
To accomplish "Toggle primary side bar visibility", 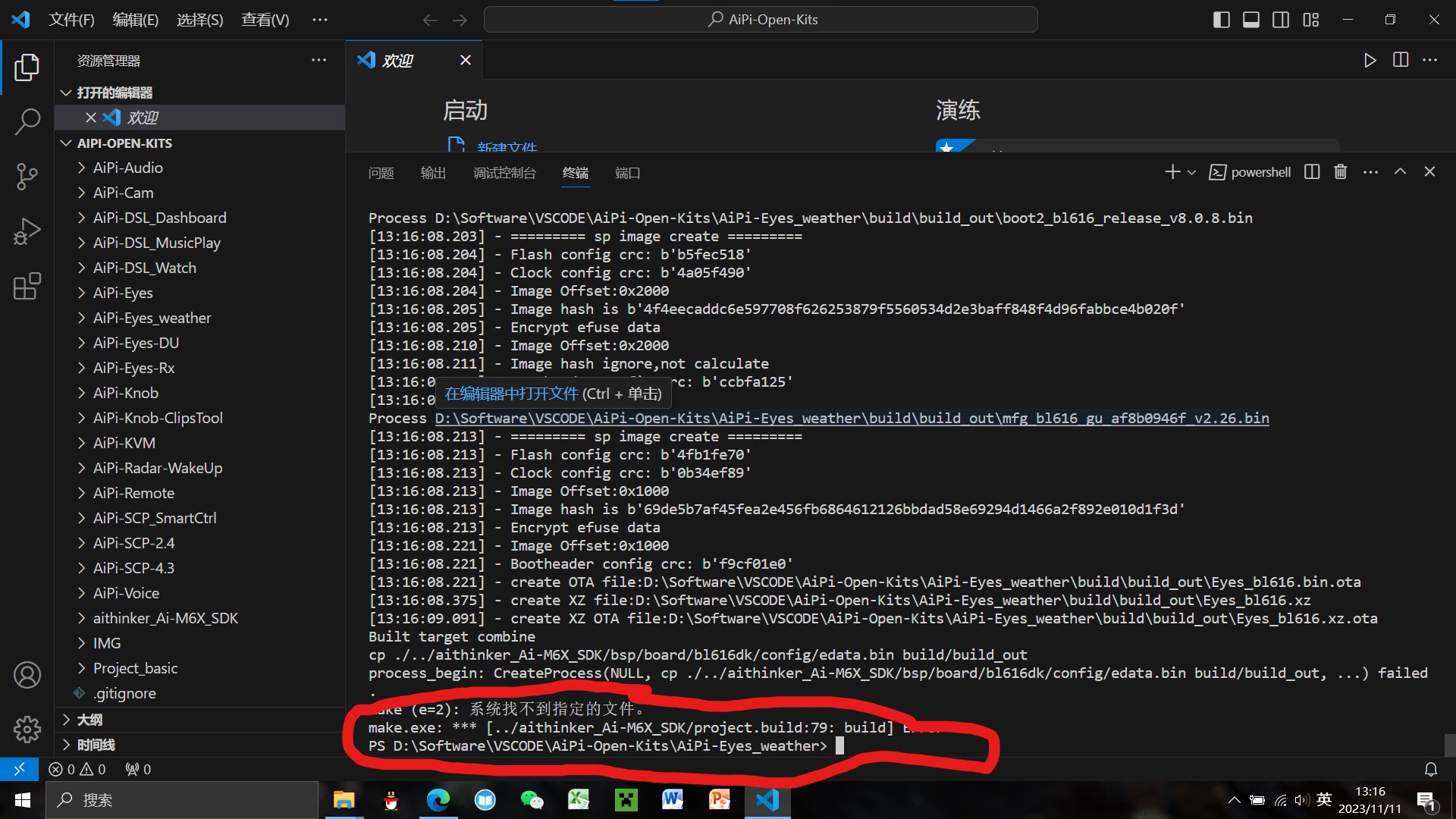I will [1221, 20].
